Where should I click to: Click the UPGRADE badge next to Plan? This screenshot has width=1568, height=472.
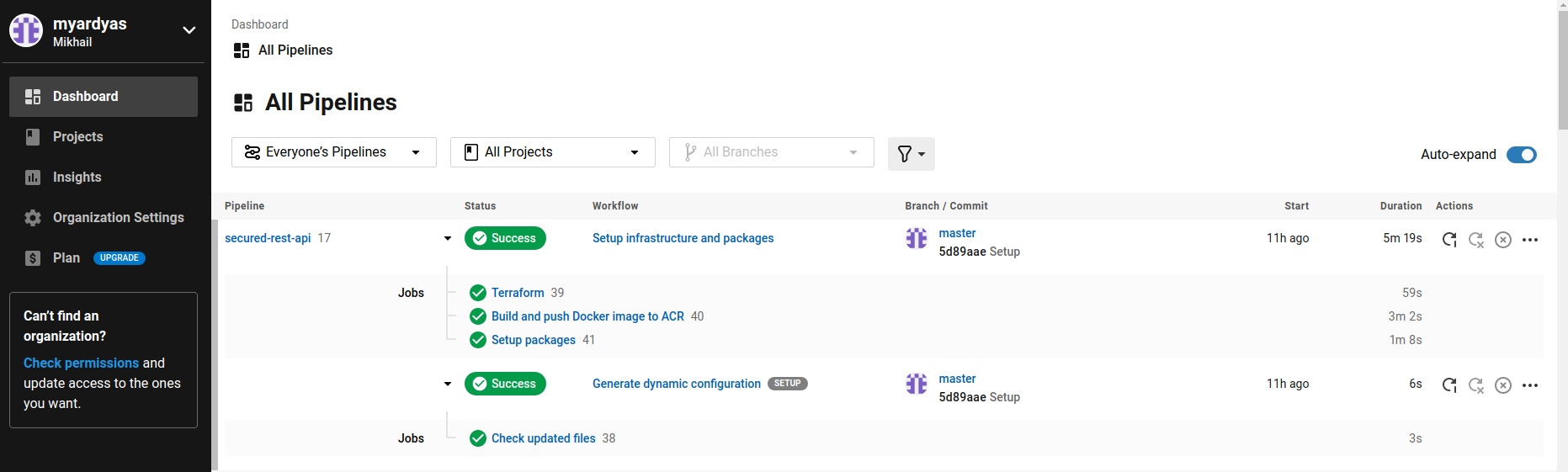click(119, 258)
